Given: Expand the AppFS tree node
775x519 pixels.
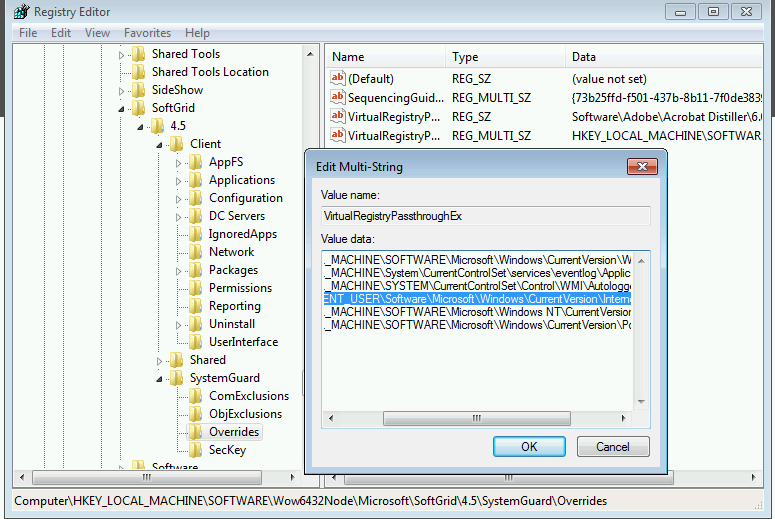Looking at the screenshot, I should coord(178,162).
